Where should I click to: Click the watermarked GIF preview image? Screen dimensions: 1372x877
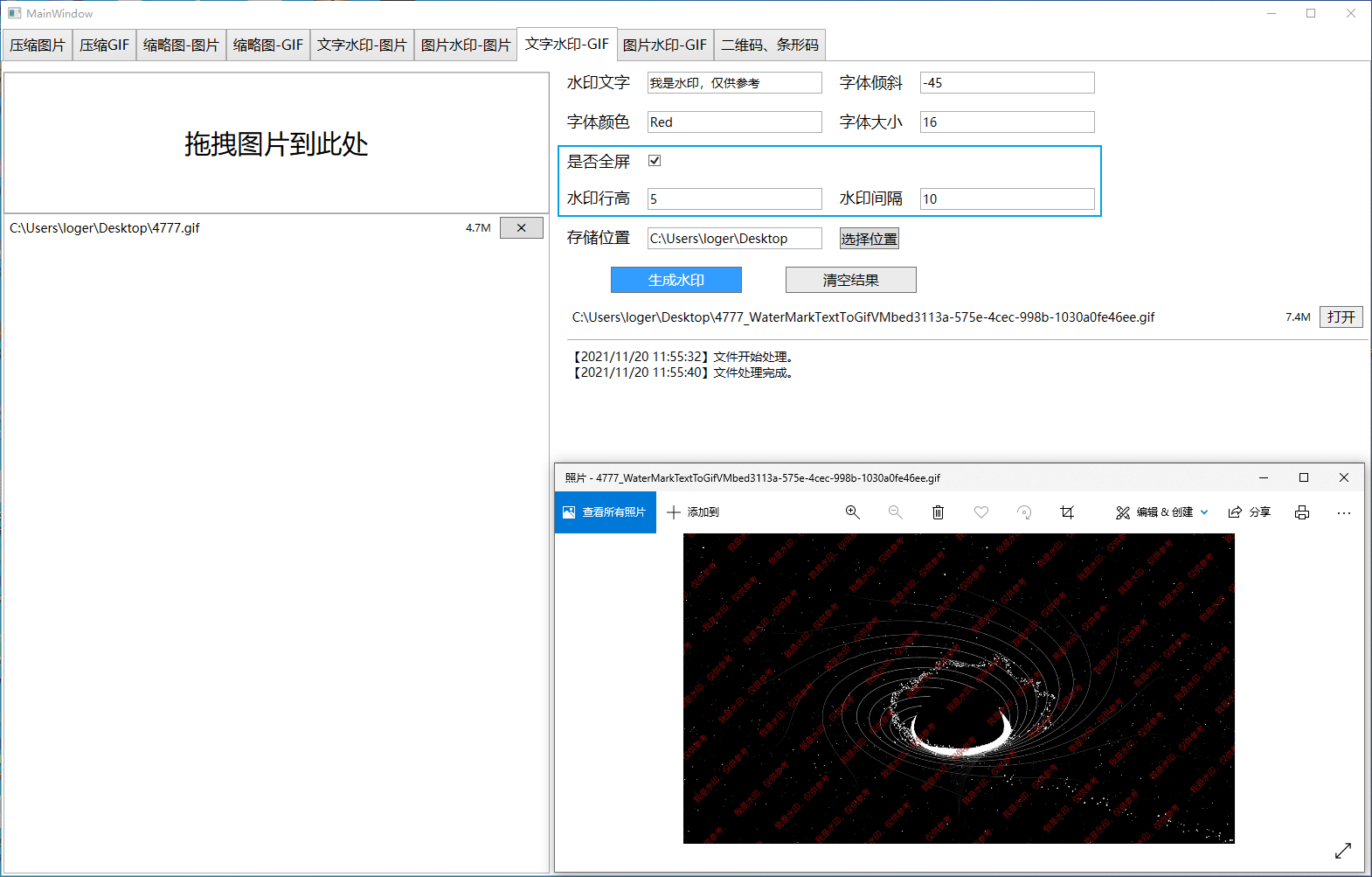coord(959,688)
